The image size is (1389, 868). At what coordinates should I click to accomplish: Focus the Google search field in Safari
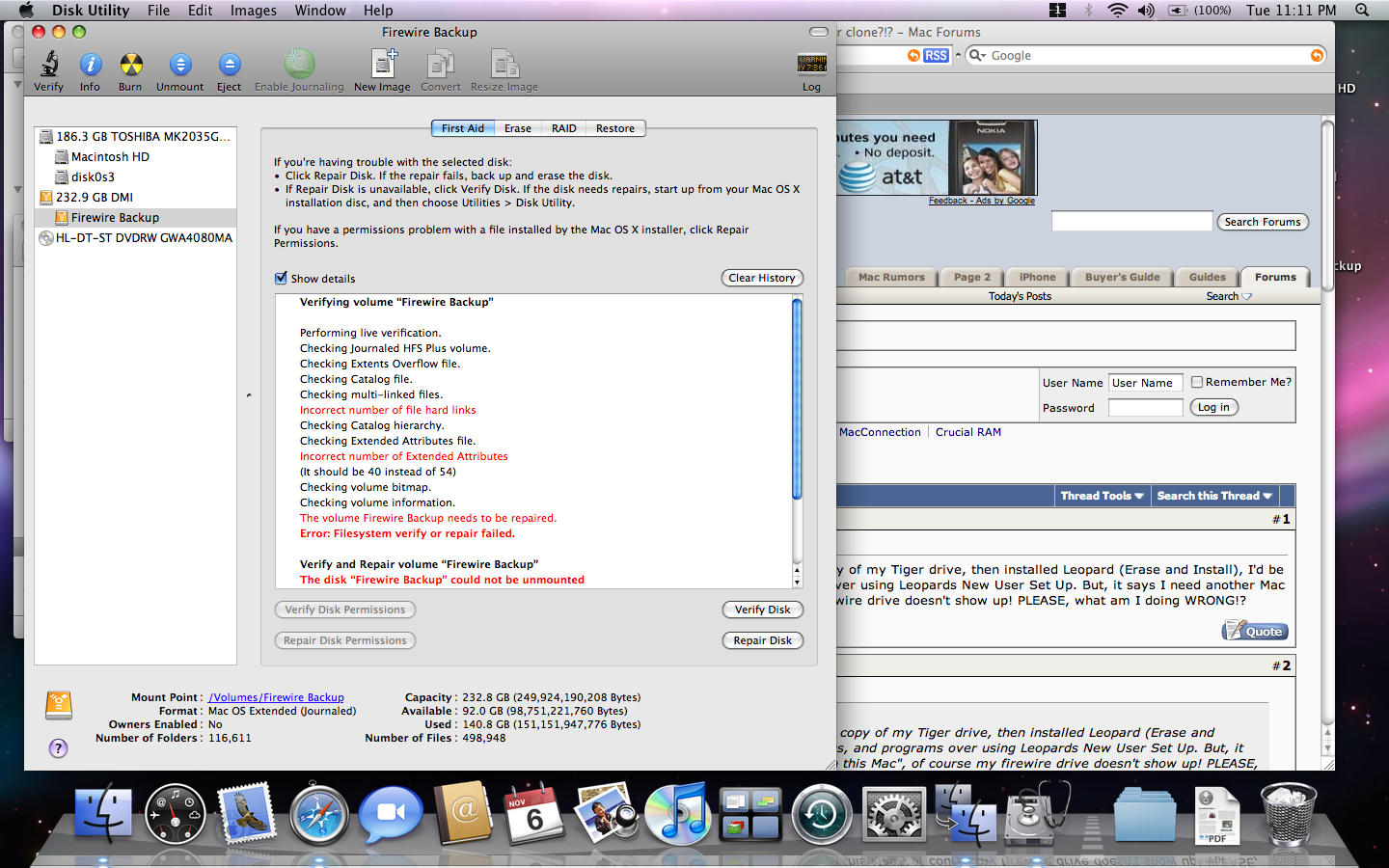(x=1146, y=56)
